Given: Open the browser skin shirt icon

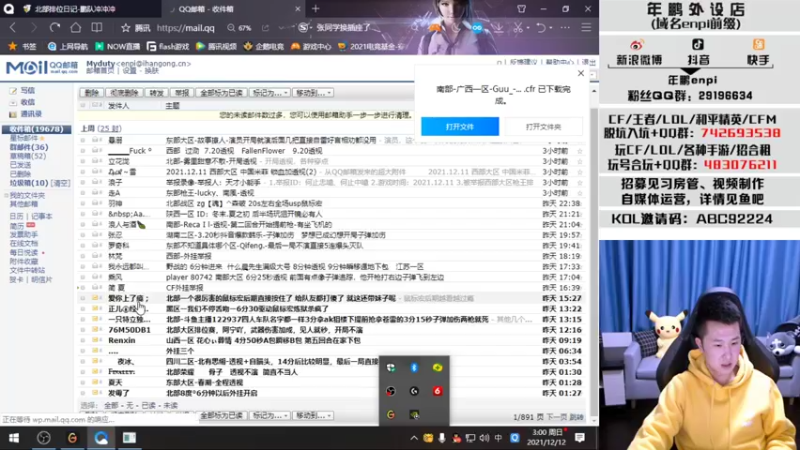Looking at the screenshot, I should coord(521,9).
